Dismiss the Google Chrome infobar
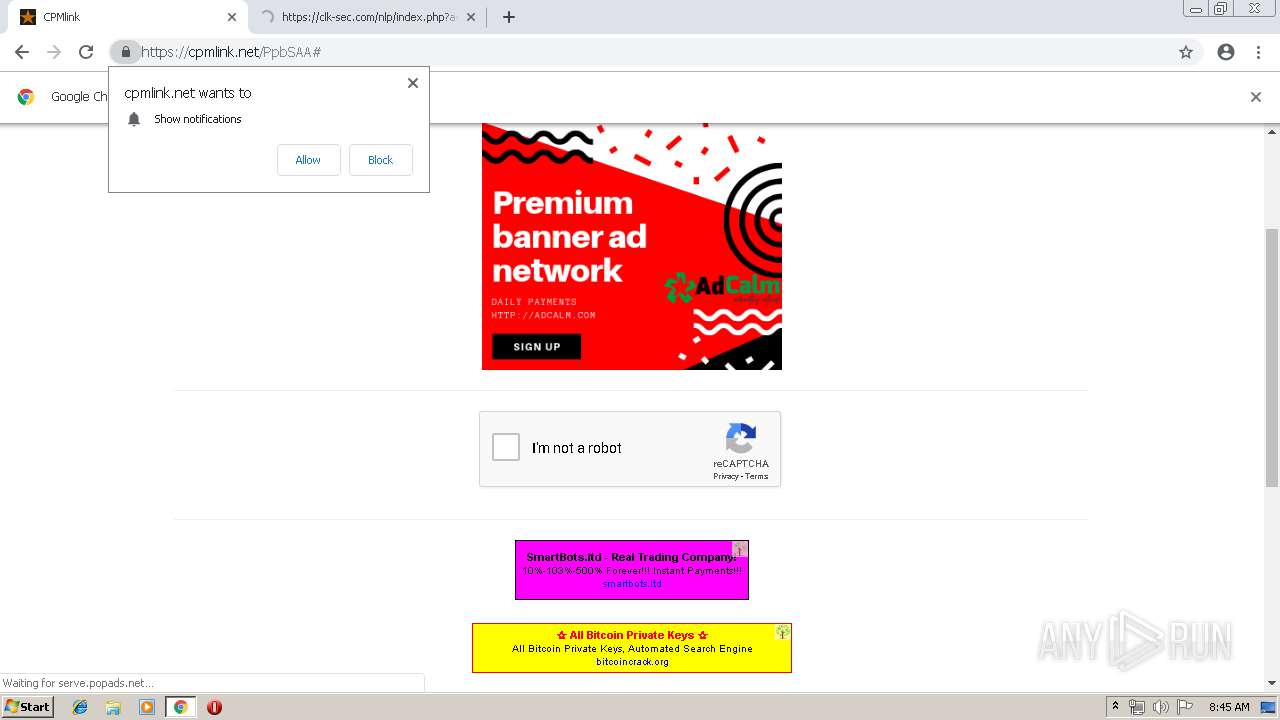1280x720 pixels. coord(1255,97)
